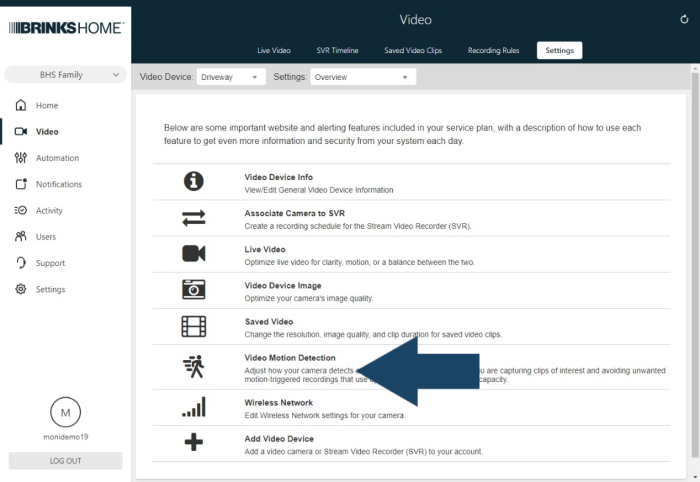
Task: Click the Home house icon in sidebar
Action: coord(21,105)
